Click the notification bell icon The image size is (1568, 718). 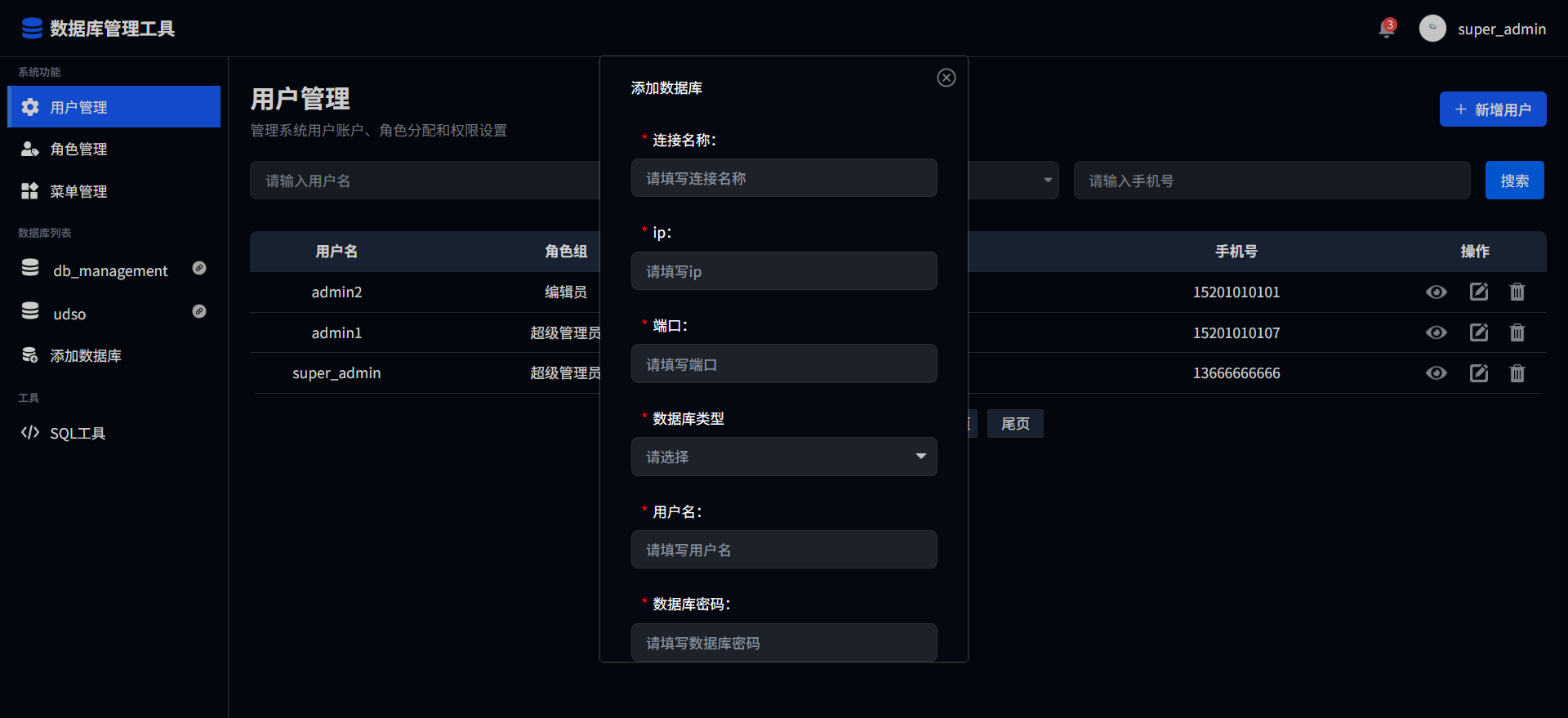tap(1386, 29)
